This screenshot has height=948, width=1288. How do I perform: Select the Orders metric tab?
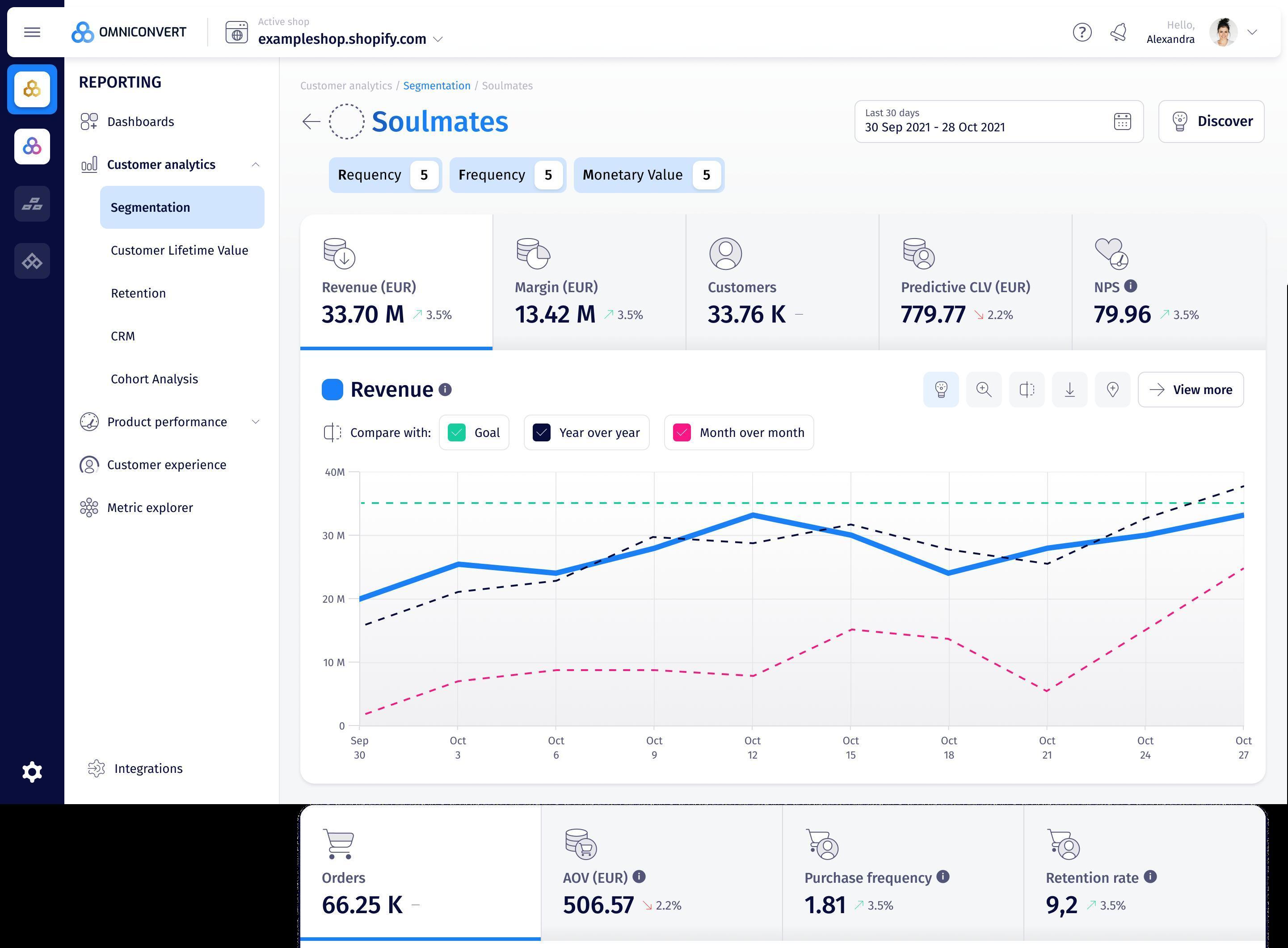click(x=420, y=872)
